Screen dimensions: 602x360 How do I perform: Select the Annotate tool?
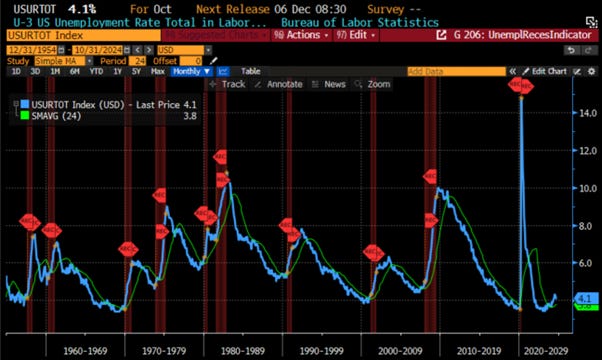pyautogui.click(x=279, y=84)
